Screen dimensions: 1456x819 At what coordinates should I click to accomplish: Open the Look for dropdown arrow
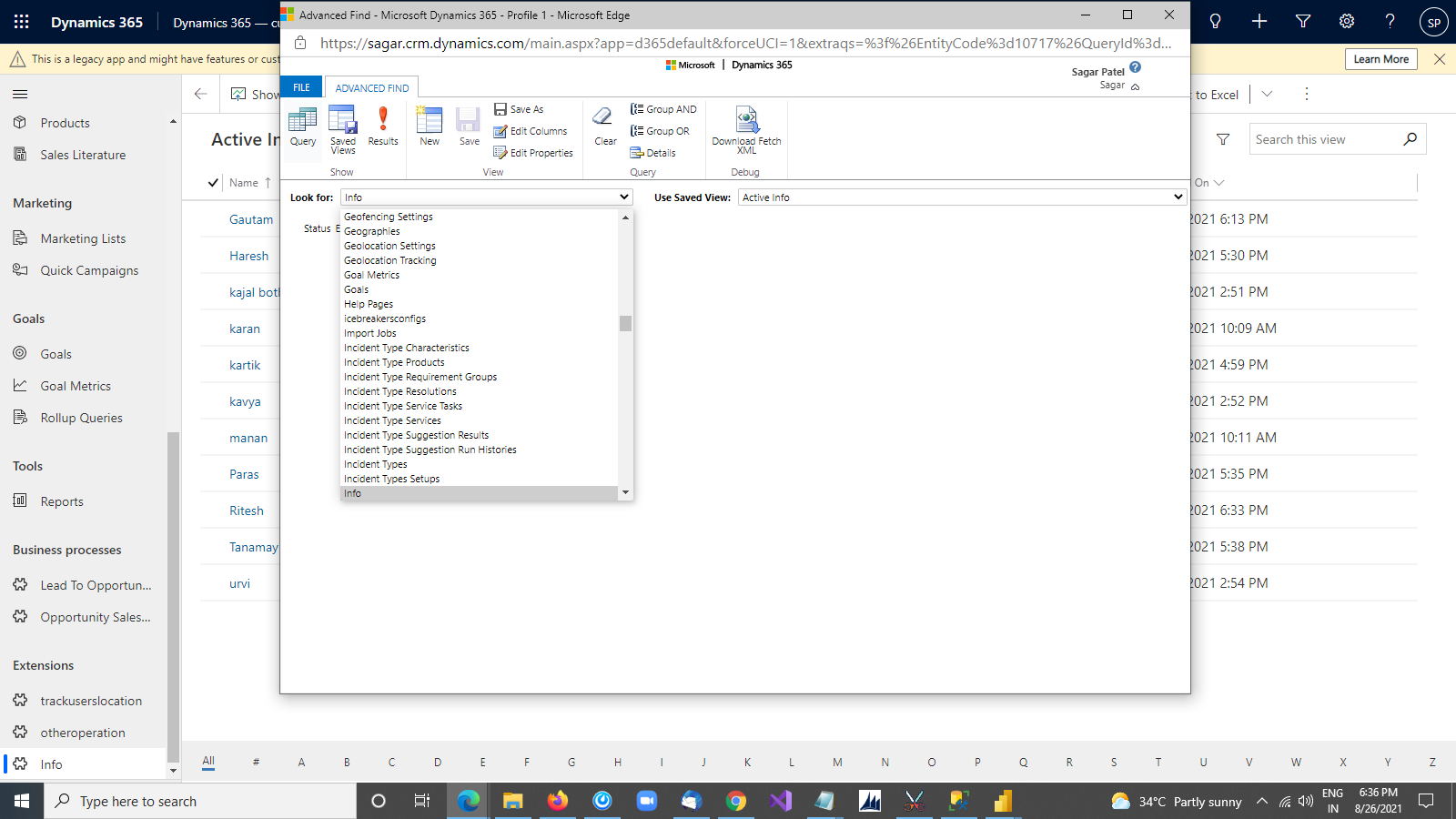pyautogui.click(x=624, y=197)
